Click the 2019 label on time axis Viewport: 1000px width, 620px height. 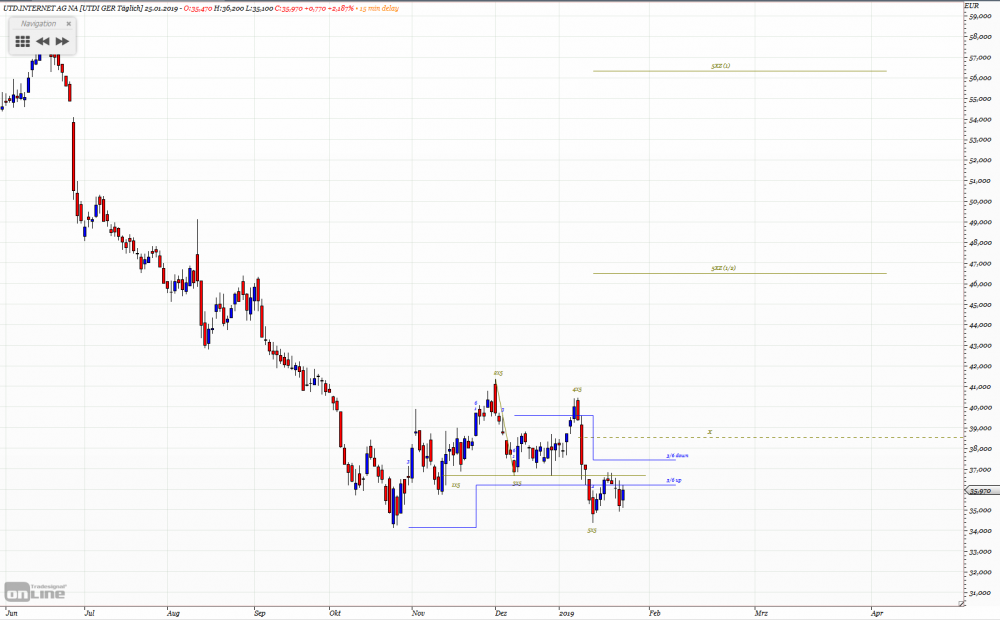tap(566, 613)
